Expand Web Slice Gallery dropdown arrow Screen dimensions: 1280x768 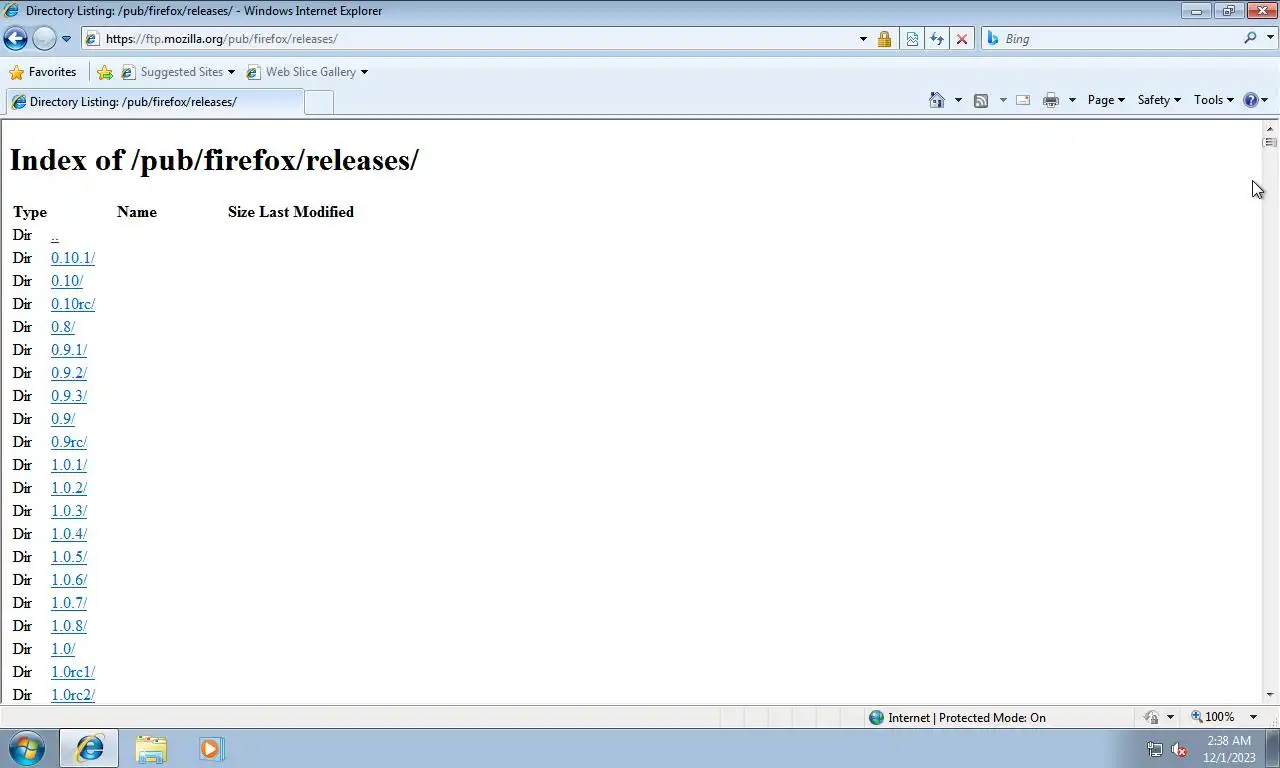(x=364, y=72)
